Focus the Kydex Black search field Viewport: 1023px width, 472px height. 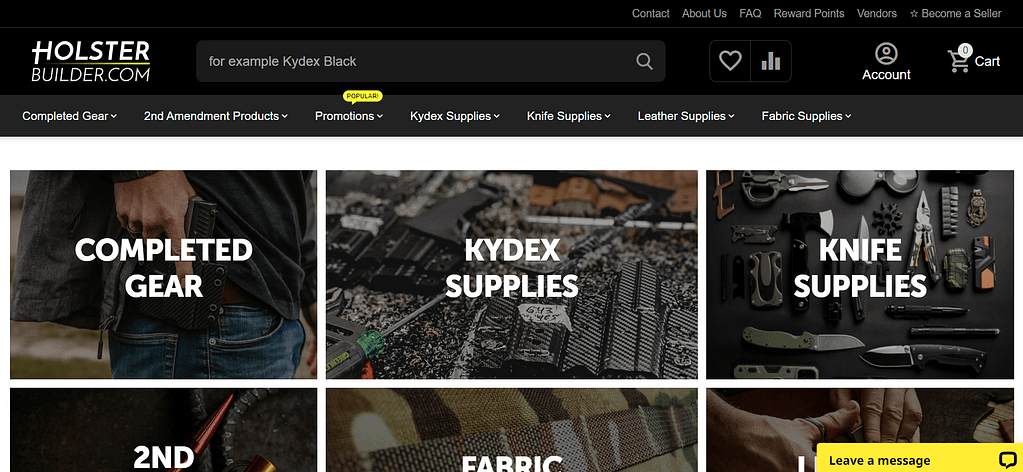point(418,61)
